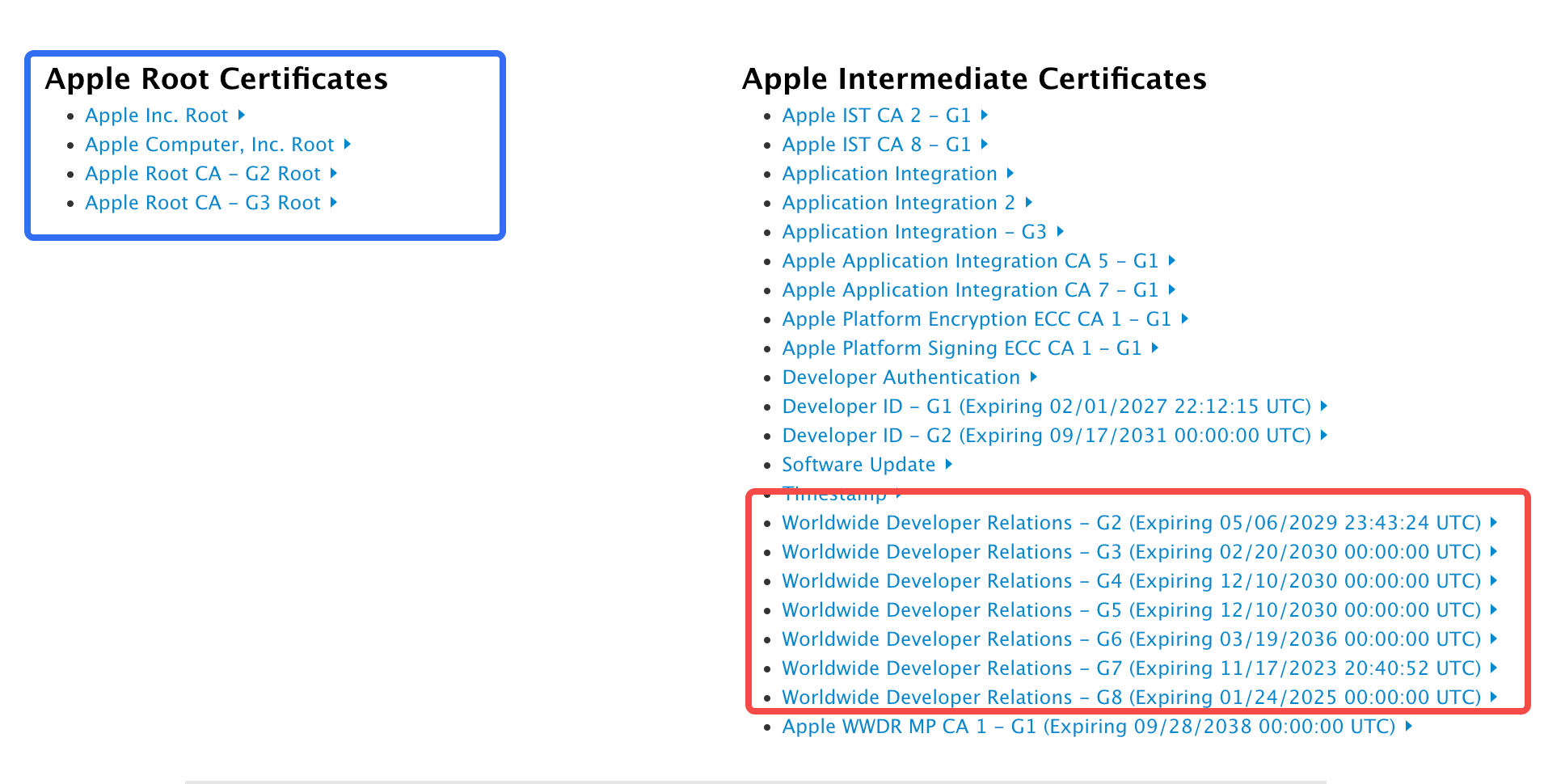Open the Apple Inc. Root certificate link
This screenshot has width=1544, height=784.
[x=157, y=116]
